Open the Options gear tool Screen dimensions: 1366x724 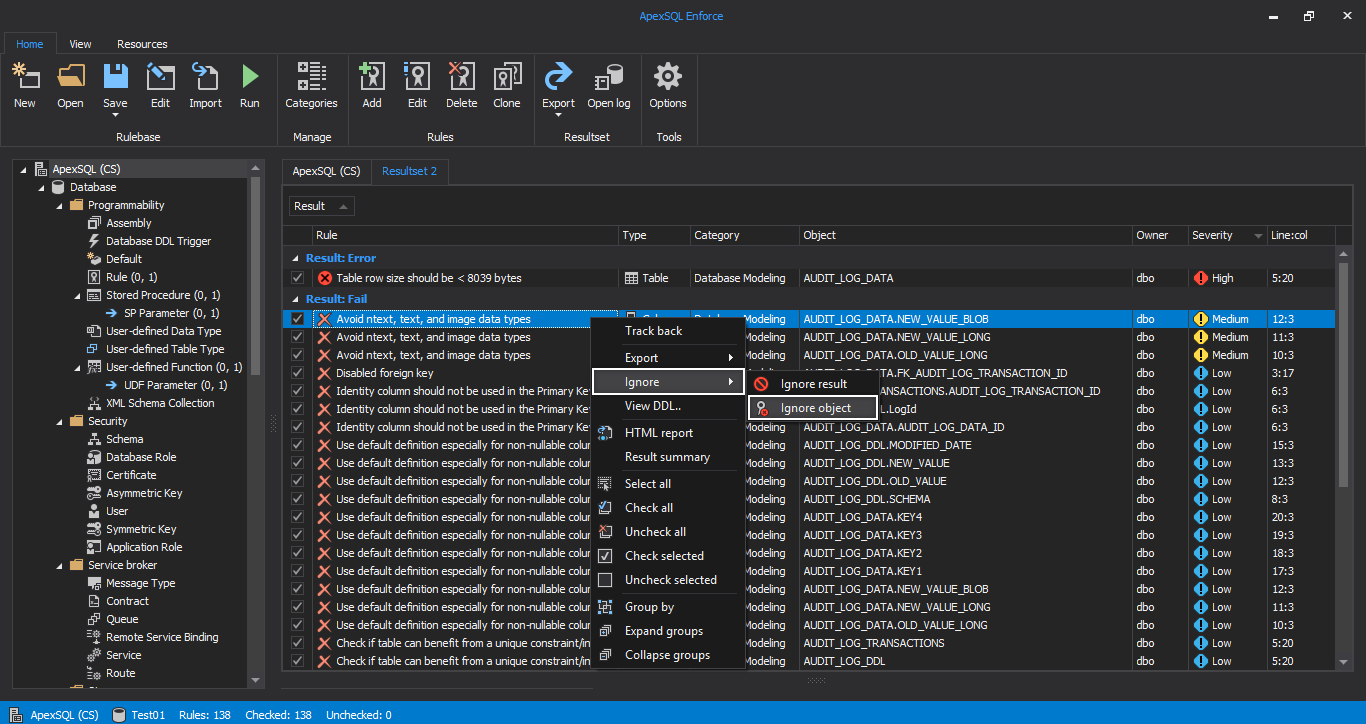(667, 78)
